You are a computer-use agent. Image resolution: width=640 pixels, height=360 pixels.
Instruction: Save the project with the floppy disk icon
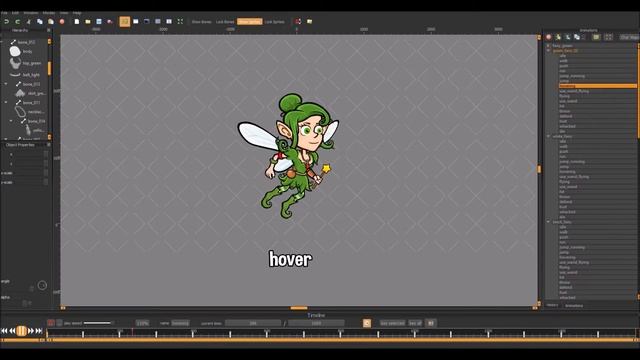tap(99, 22)
